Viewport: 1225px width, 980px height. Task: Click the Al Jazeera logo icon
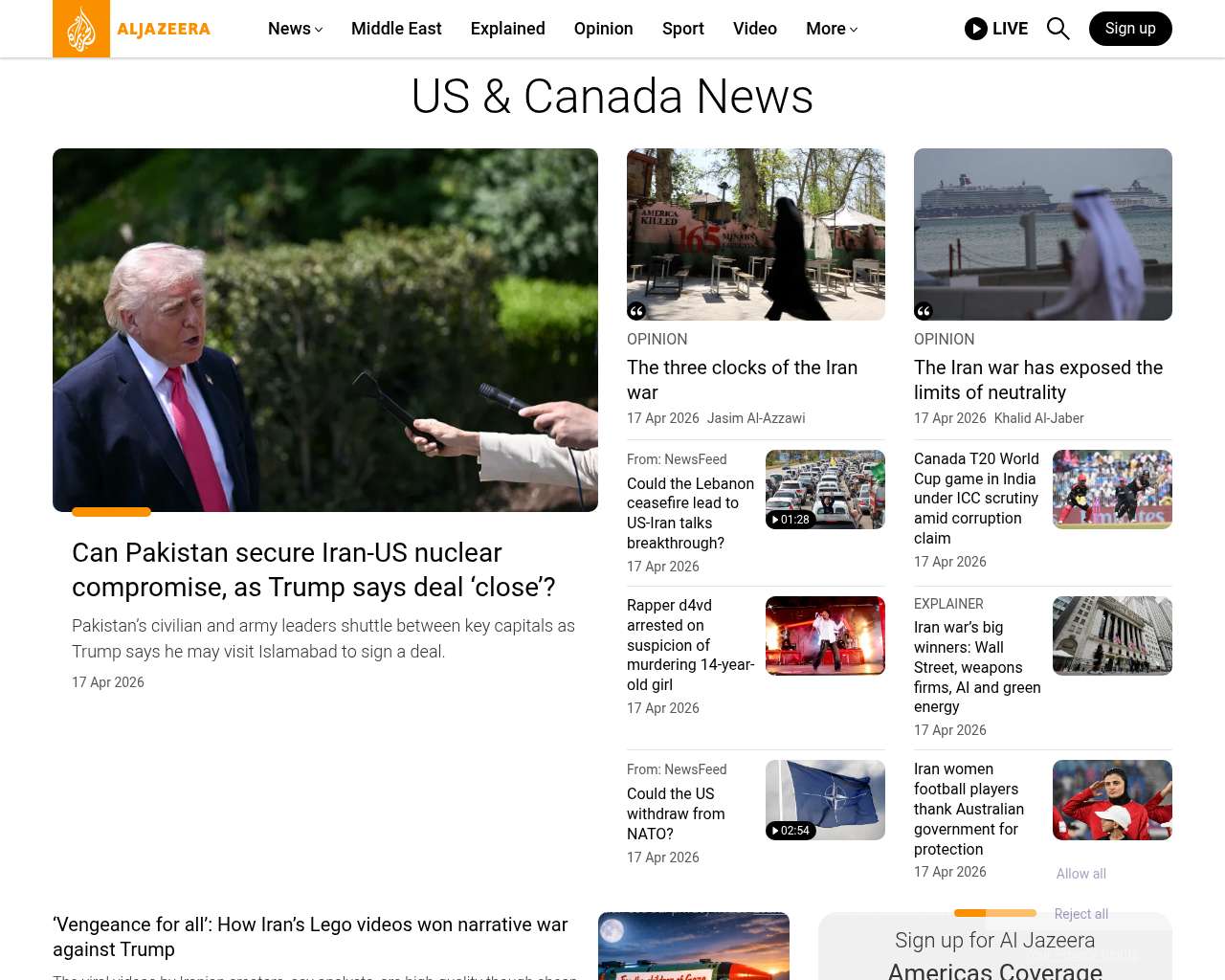click(81, 29)
